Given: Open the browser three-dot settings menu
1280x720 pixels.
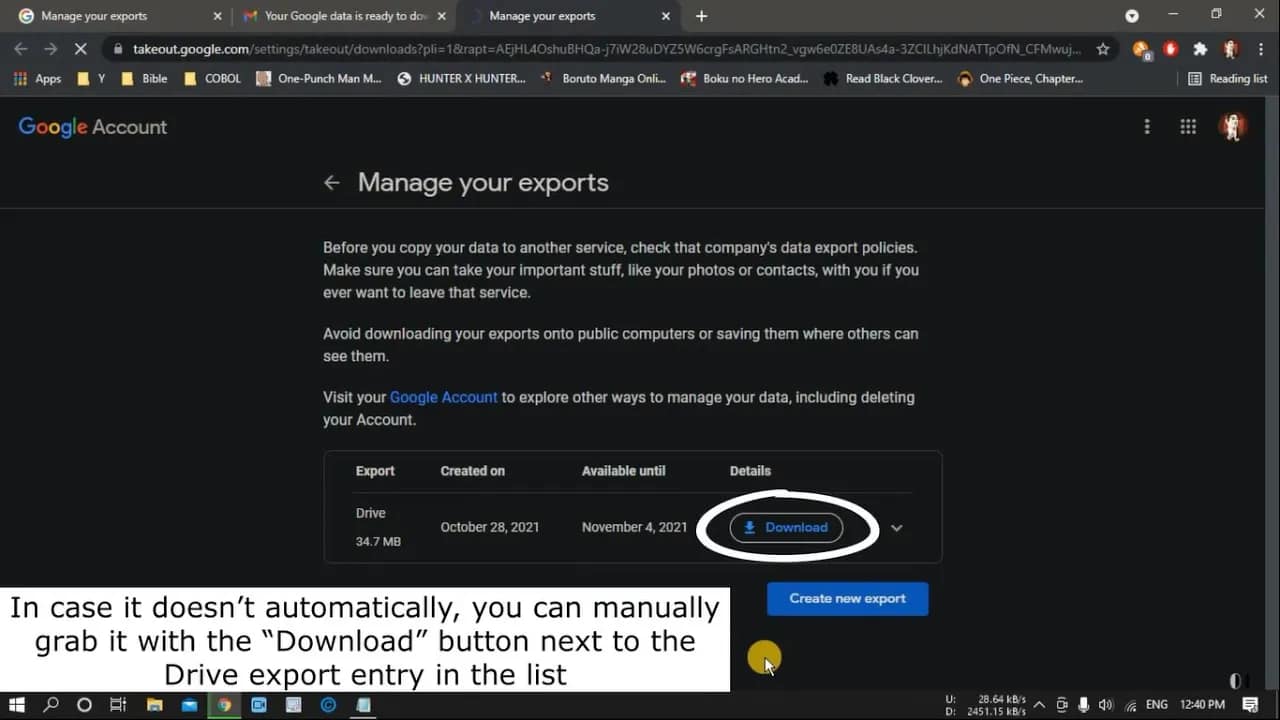Looking at the screenshot, I should pos(1262,48).
